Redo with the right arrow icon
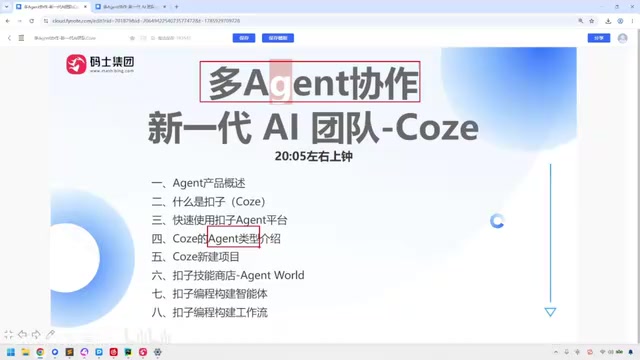 pos(36,335)
